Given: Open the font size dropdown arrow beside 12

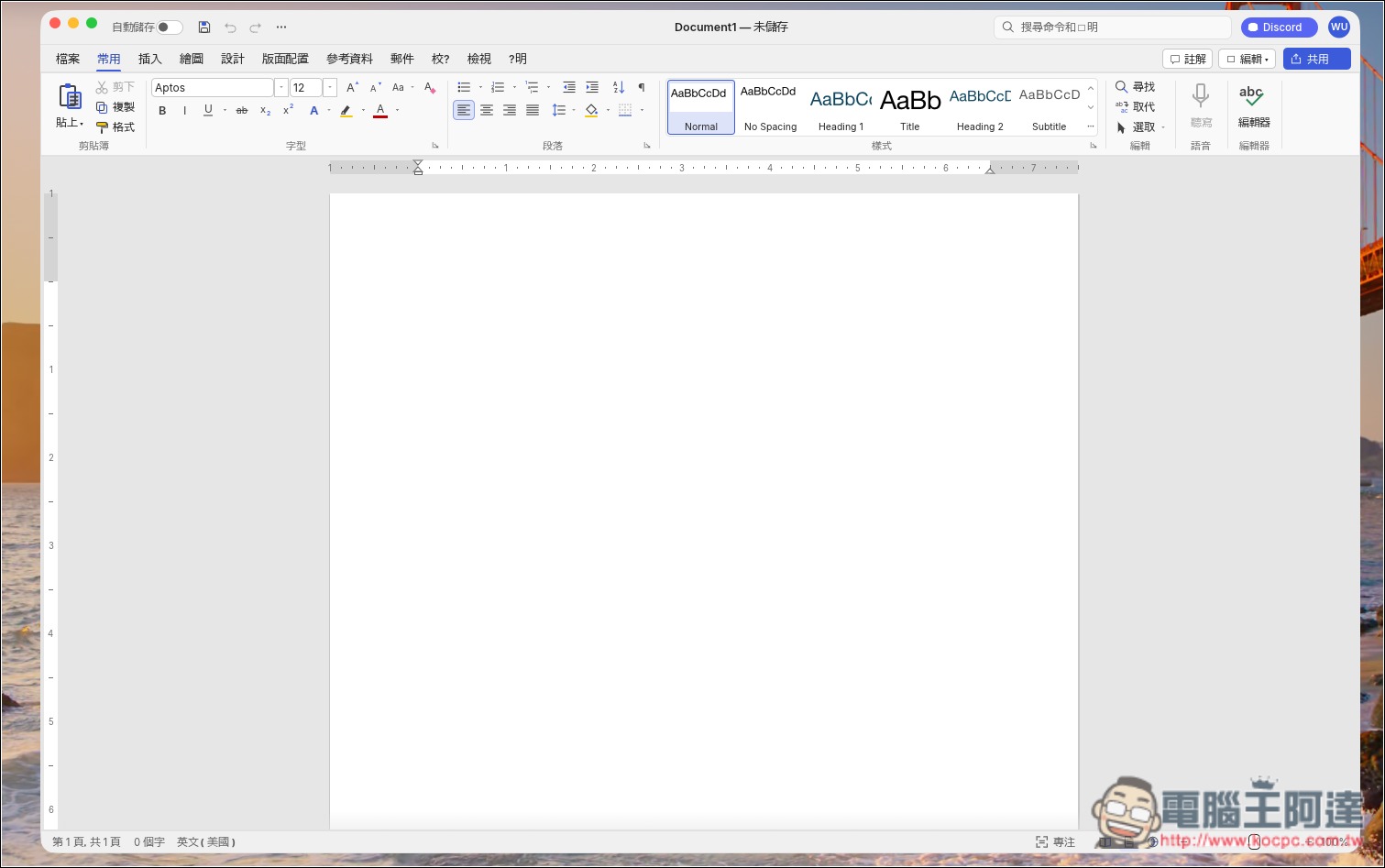Looking at the screenshot, I should (330, 88).
